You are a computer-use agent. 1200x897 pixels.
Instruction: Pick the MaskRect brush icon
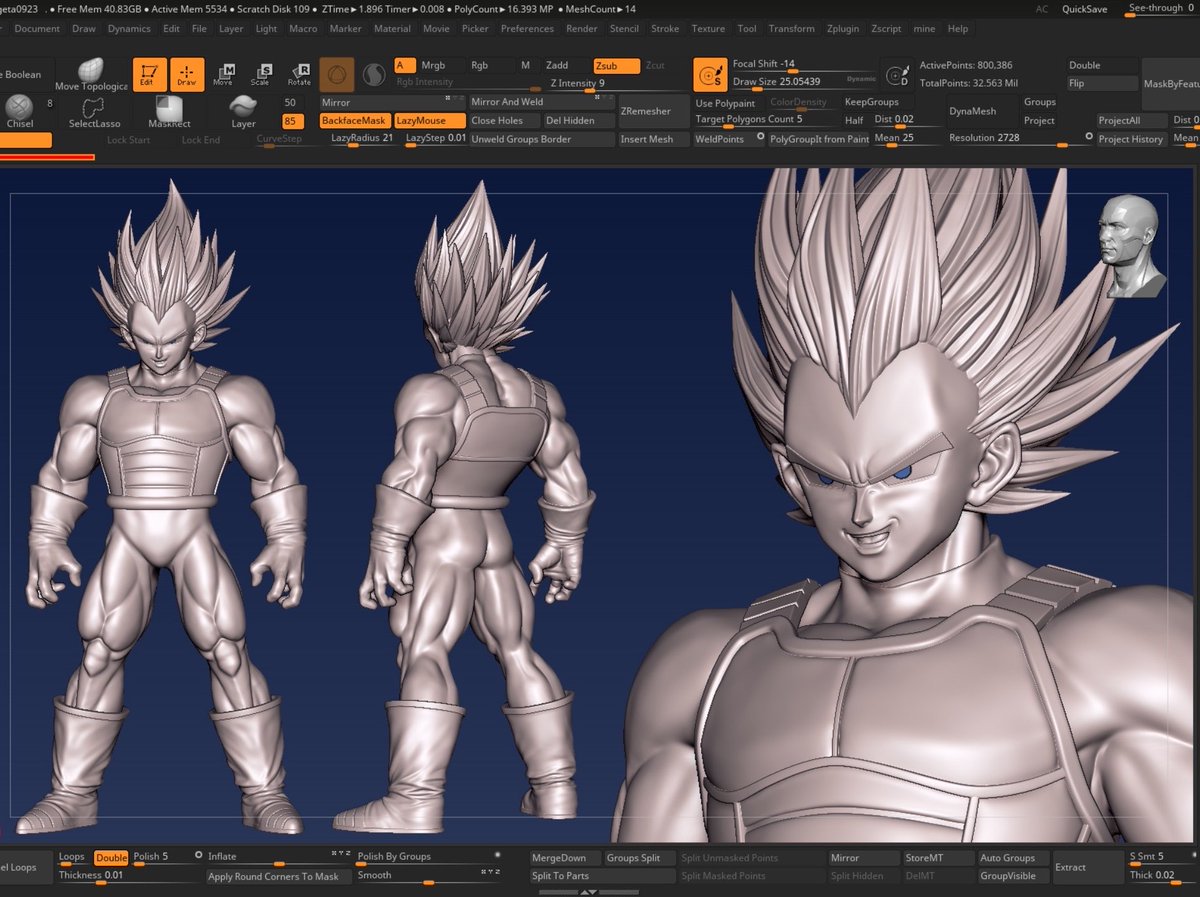169,112
